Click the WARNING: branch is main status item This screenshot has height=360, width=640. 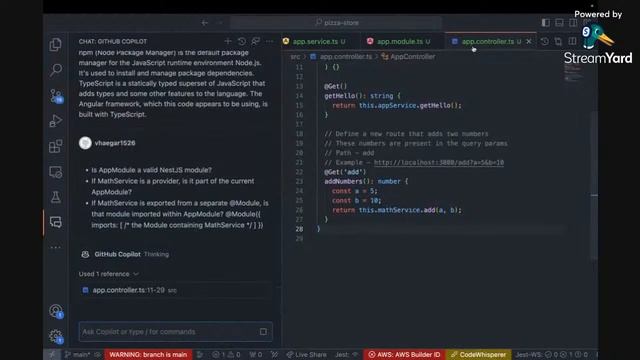click(x=148, y=355)
